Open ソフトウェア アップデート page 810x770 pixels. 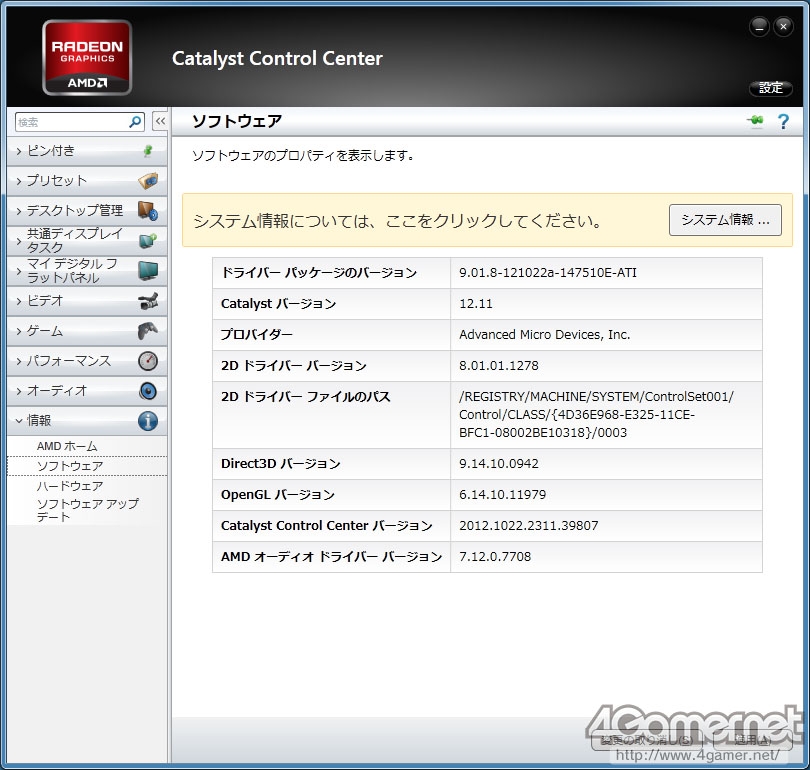coord(87,510)
